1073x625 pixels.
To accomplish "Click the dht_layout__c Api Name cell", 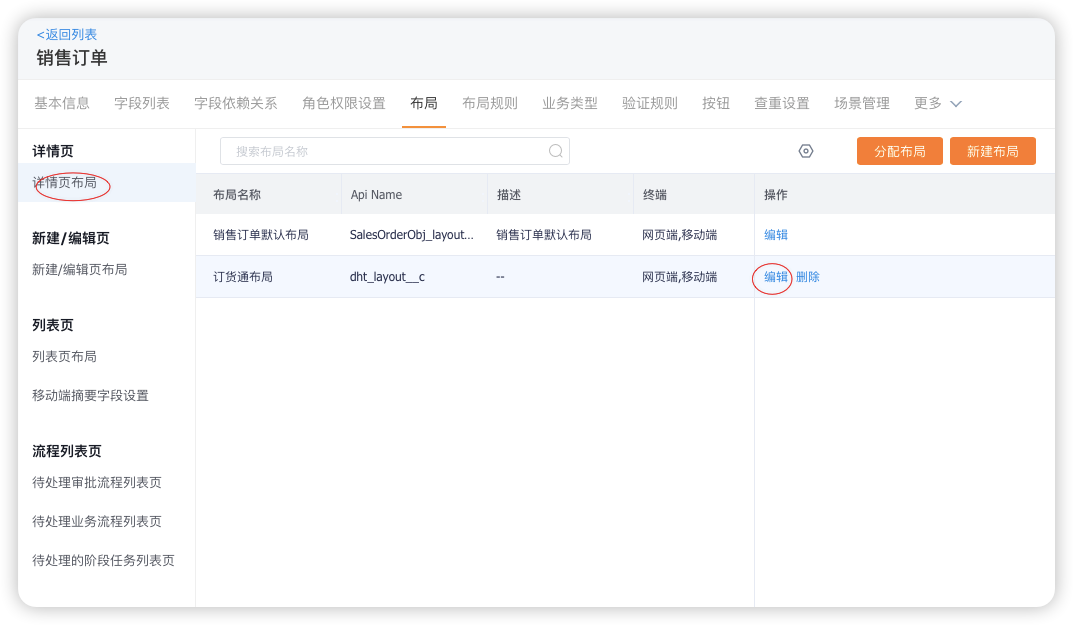I will tap(387, 277).
